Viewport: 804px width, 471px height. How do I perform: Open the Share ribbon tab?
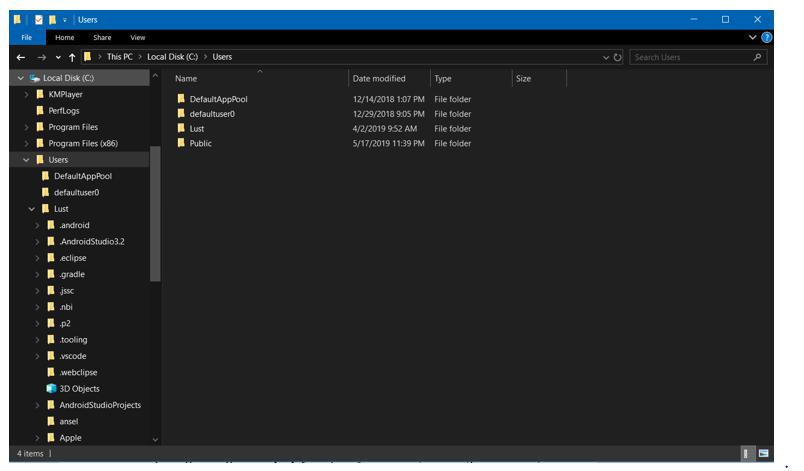point(101,37)
